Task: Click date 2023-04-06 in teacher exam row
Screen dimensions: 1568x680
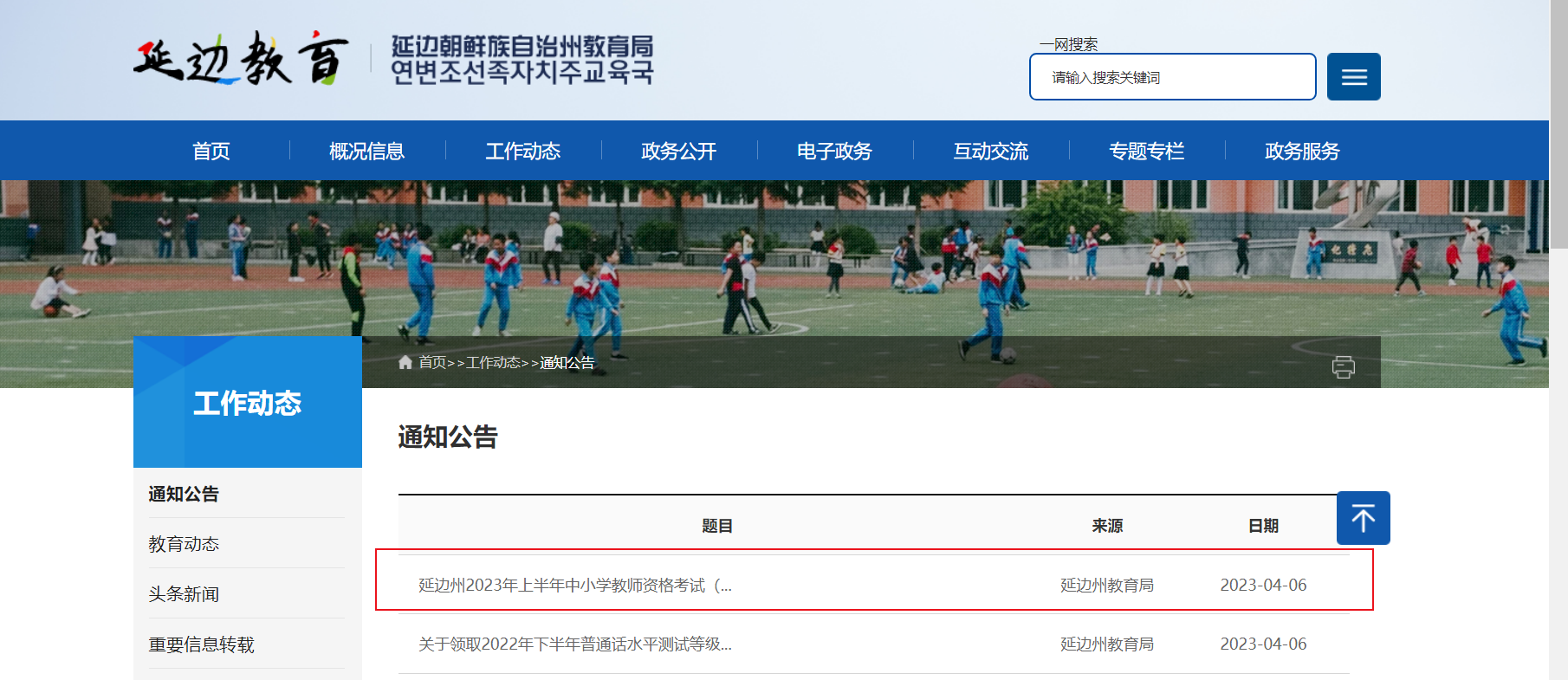Action: click(1264, 586)
